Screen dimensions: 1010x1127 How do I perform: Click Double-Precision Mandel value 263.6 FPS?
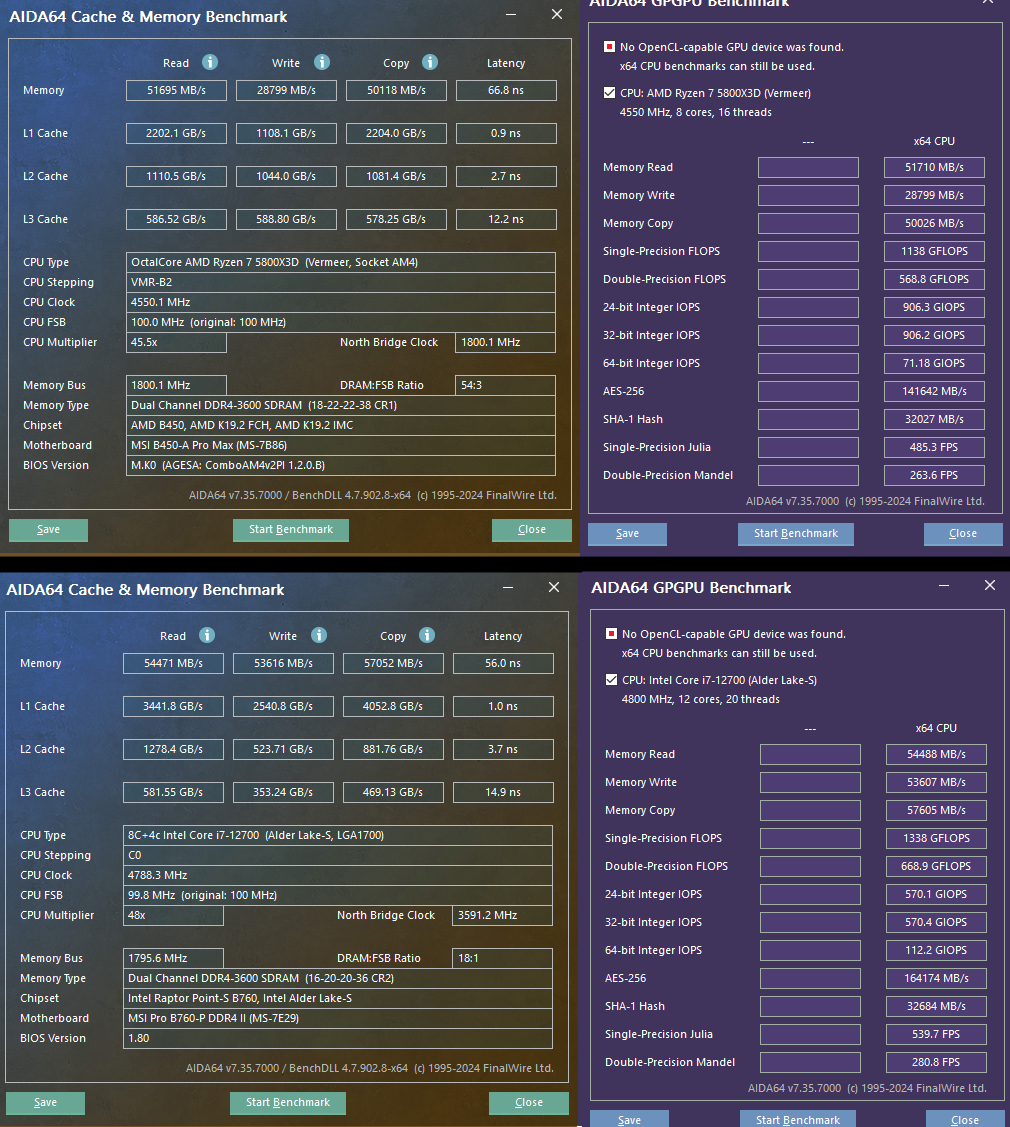pyautogui.click(x=935, y=476)
